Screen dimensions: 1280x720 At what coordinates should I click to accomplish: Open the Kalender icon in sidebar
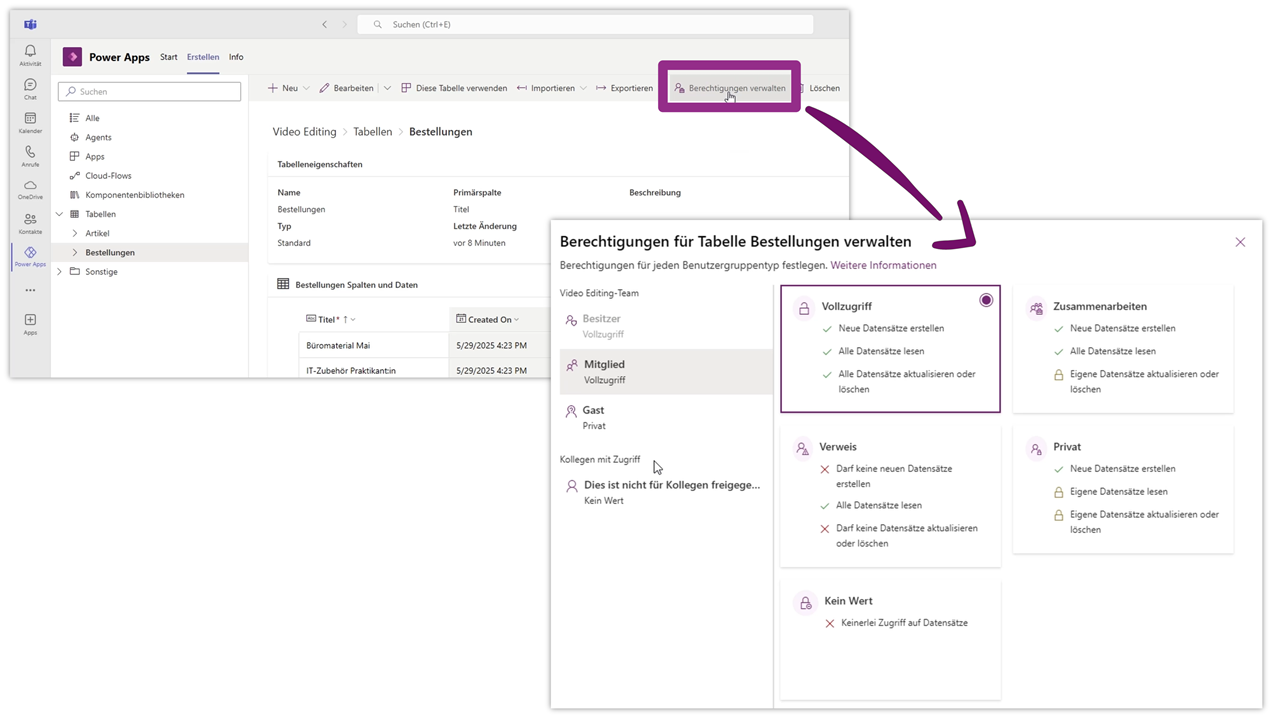tap(30, 122)
